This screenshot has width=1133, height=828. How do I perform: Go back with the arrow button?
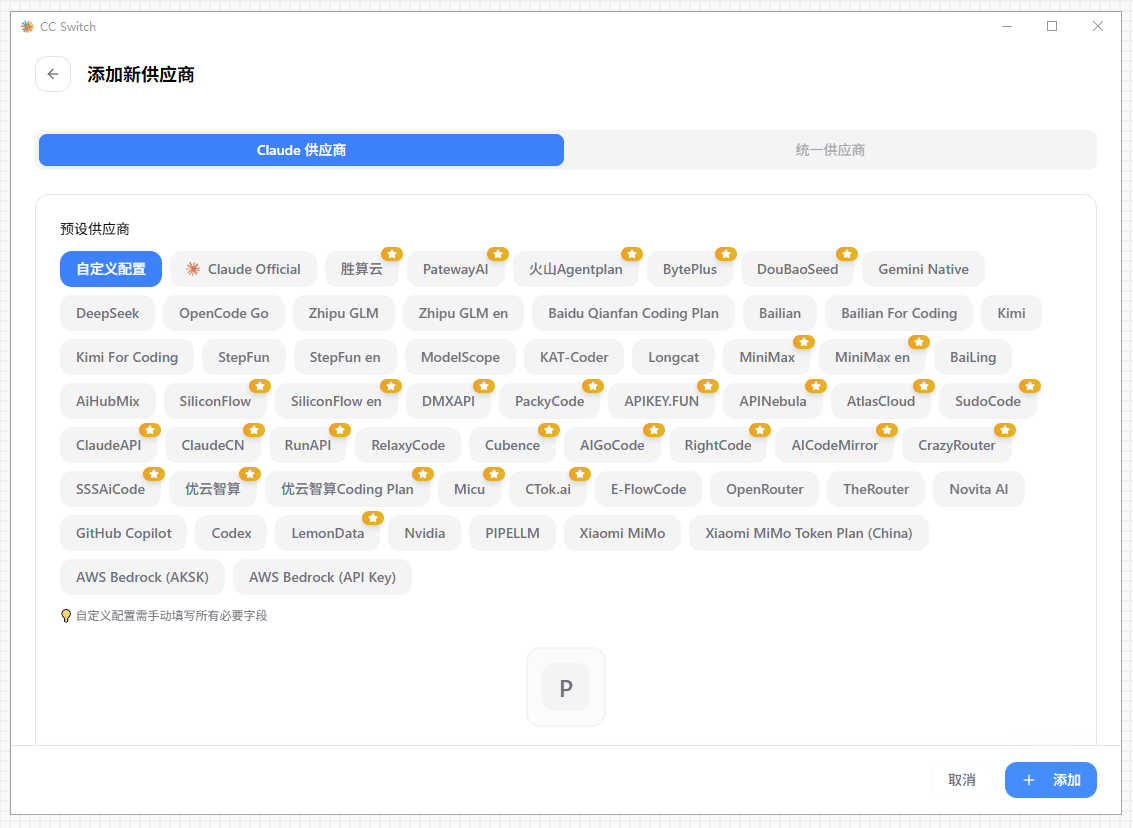[53, 74]
